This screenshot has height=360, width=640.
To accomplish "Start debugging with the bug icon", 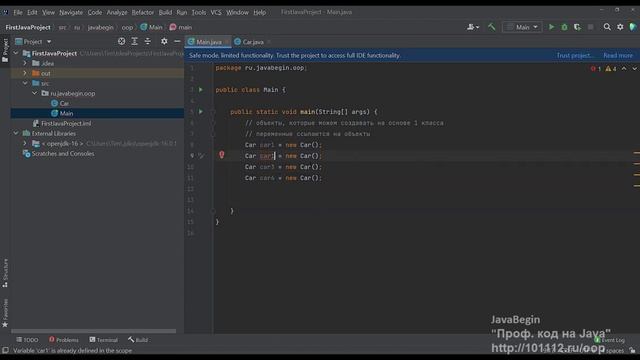I will (564, 27).
